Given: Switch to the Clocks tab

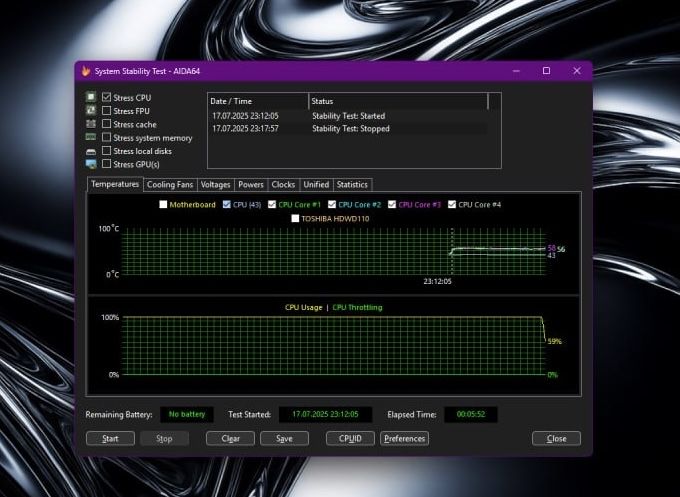Looking at the screenshot, I should (283, 185).
